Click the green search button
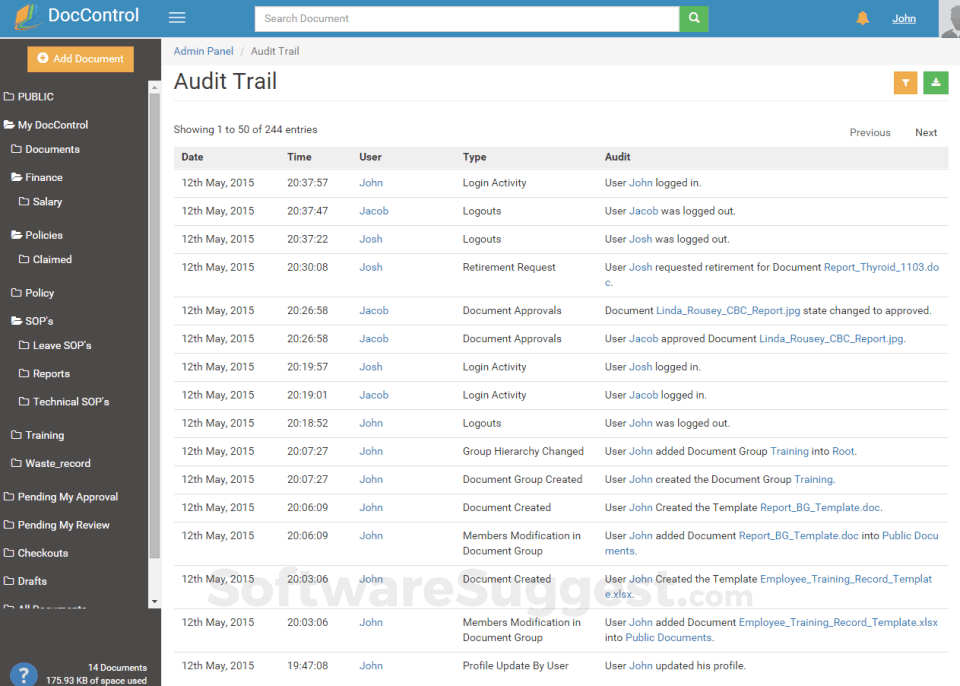This screenshot has height=686, width=960. 694,18
